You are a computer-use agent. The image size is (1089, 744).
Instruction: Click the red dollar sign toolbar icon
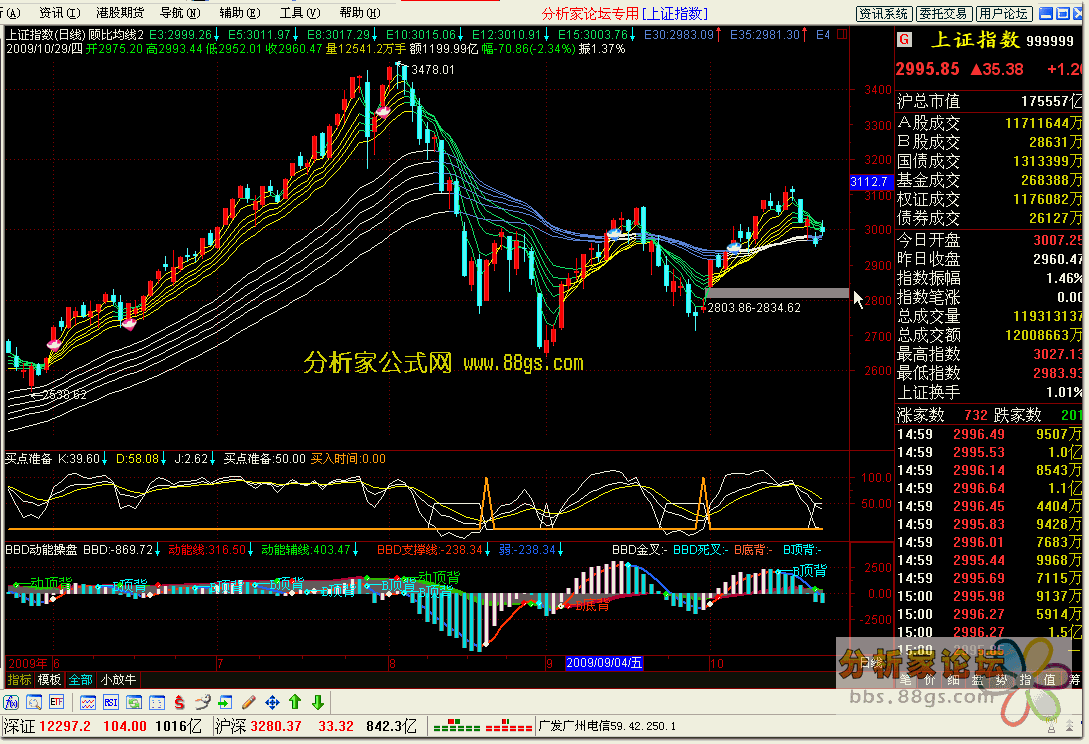click(x=179, y=702)
